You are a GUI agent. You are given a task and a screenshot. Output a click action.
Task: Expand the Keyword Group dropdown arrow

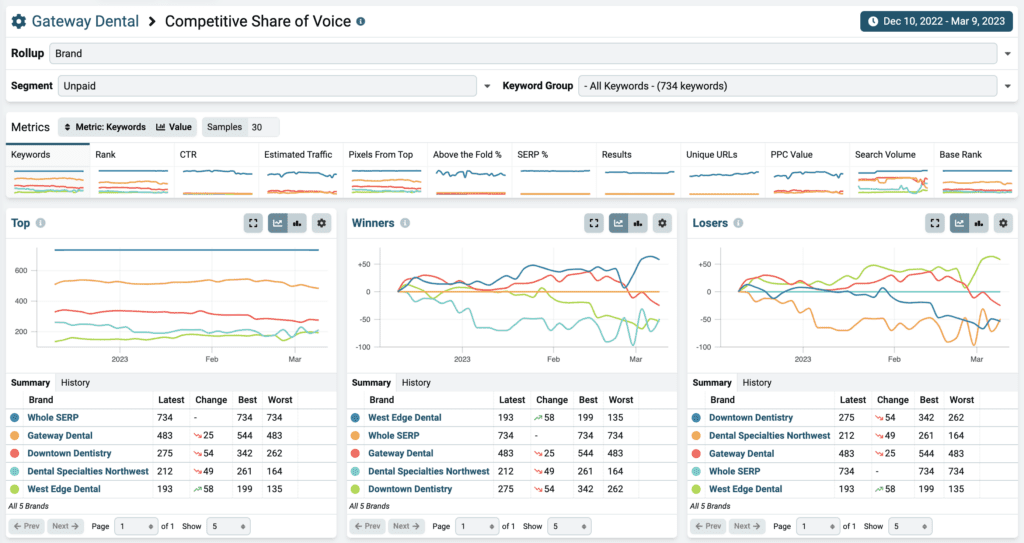[1008, 86]
